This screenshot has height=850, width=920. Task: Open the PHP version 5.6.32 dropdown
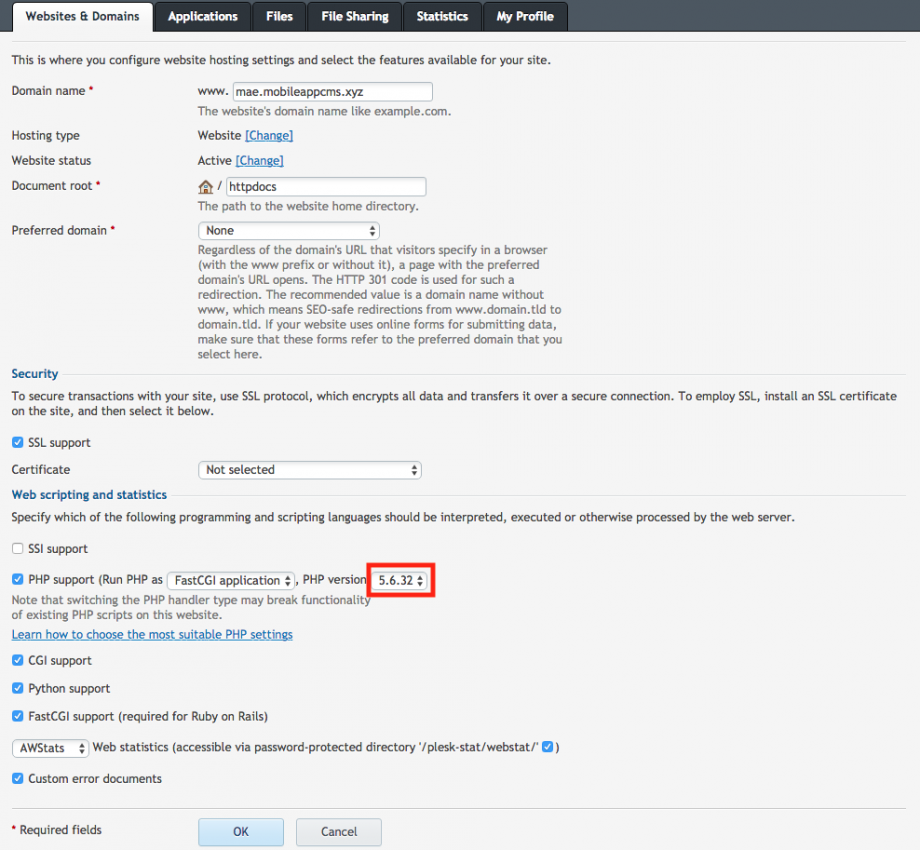(401, 581)
